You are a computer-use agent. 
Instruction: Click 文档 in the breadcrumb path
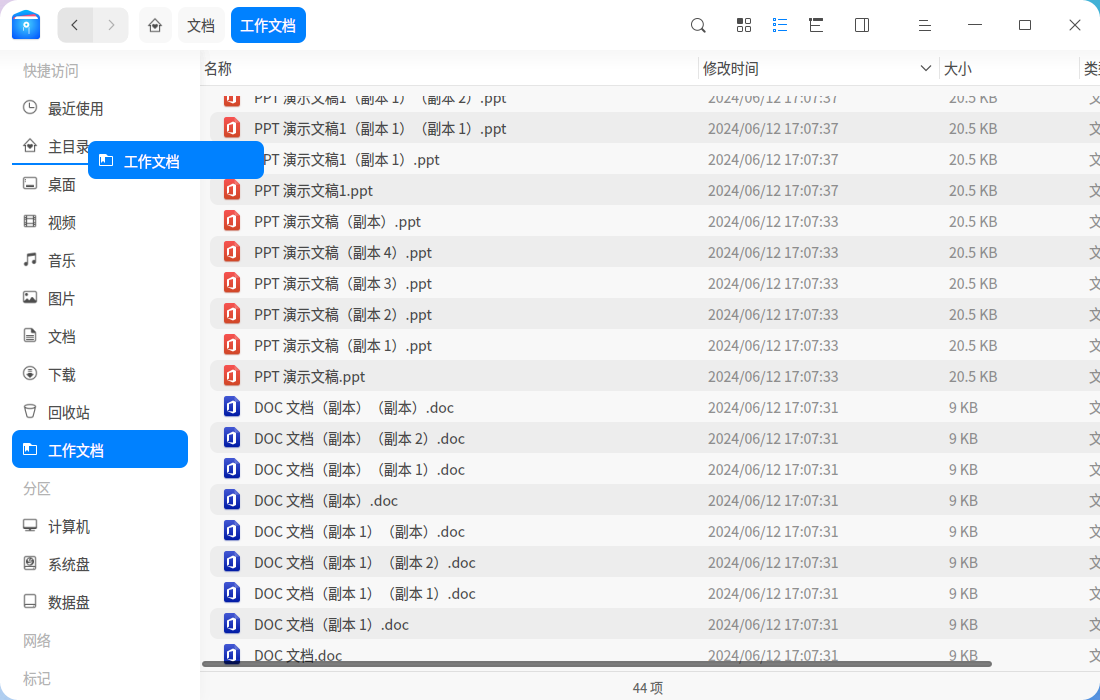(201, 24)
